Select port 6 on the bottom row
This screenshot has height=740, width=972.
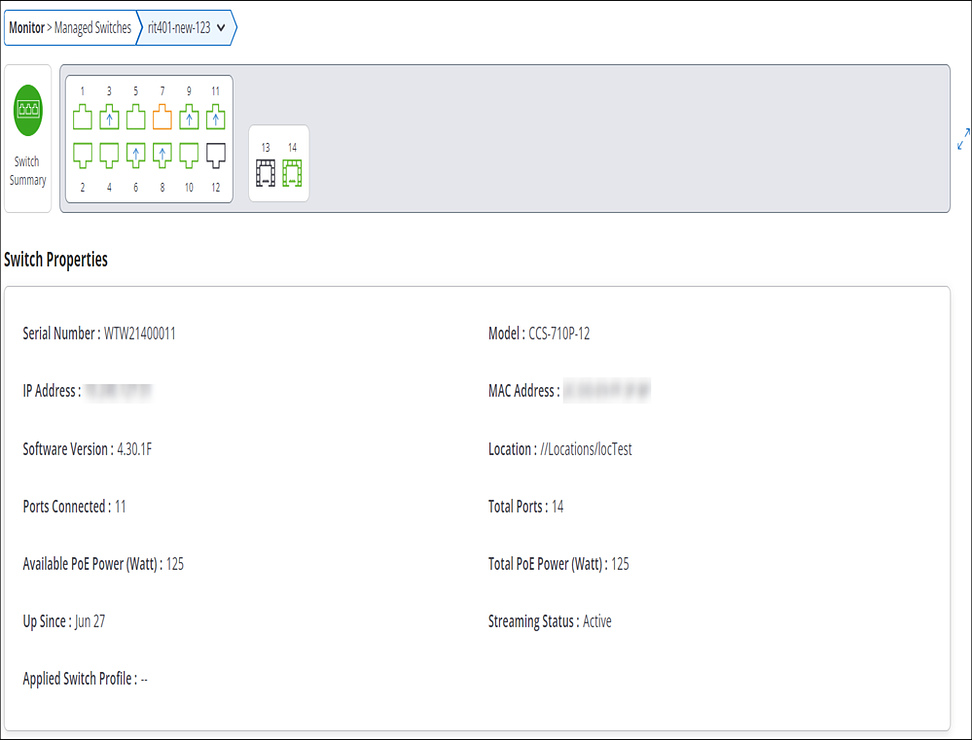click(x=136, y=156)
